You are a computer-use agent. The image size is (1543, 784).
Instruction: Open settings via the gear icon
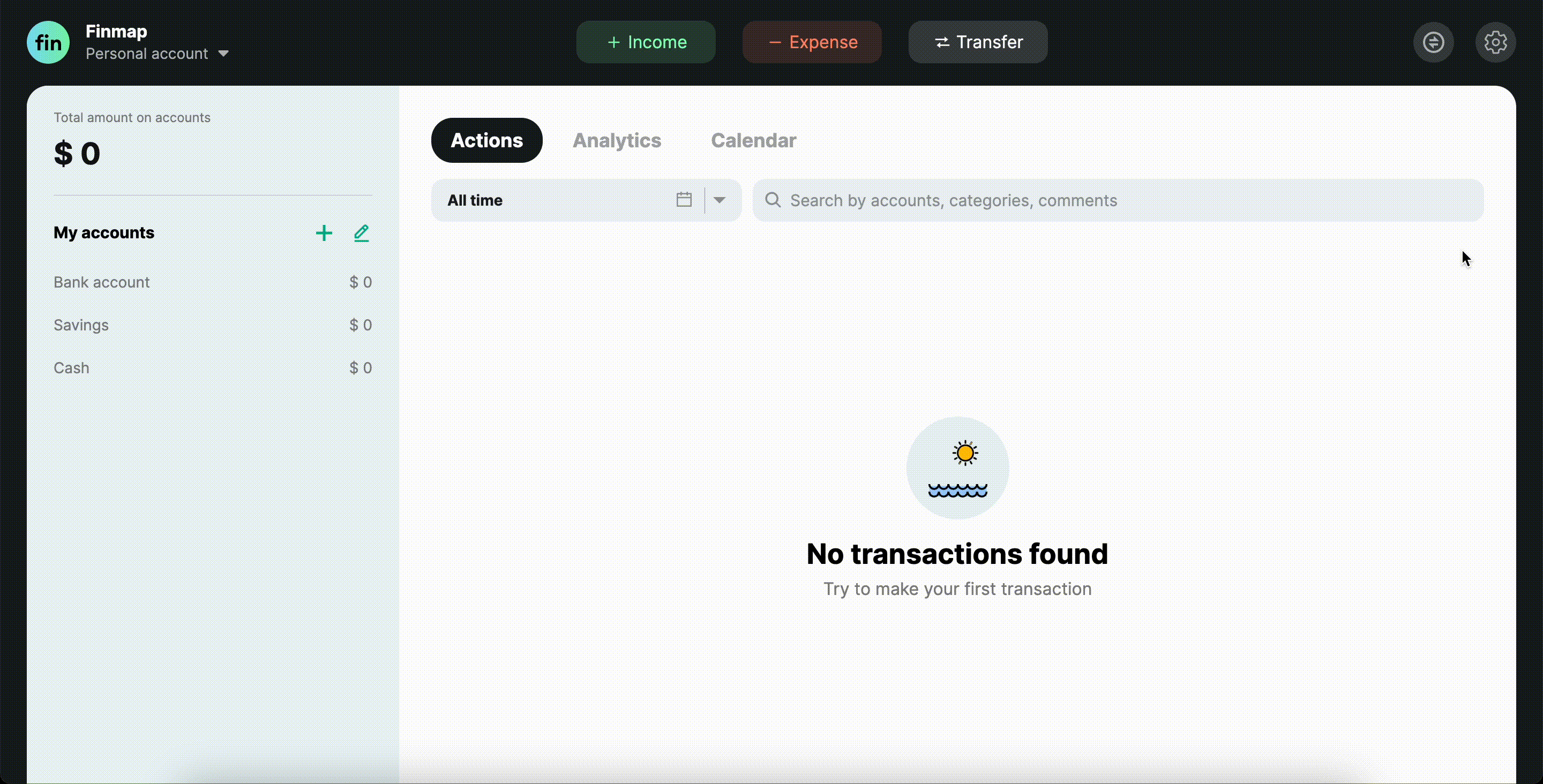pyautogui.click(x=1496, y=42)
